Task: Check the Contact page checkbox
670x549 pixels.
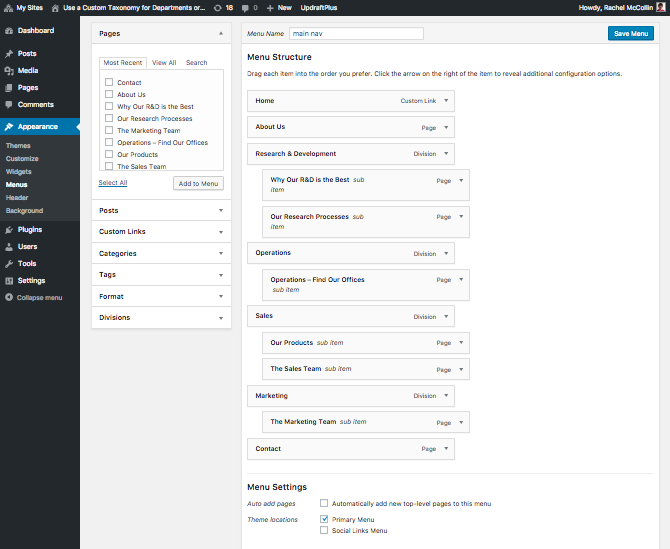Action: [109, 82]
